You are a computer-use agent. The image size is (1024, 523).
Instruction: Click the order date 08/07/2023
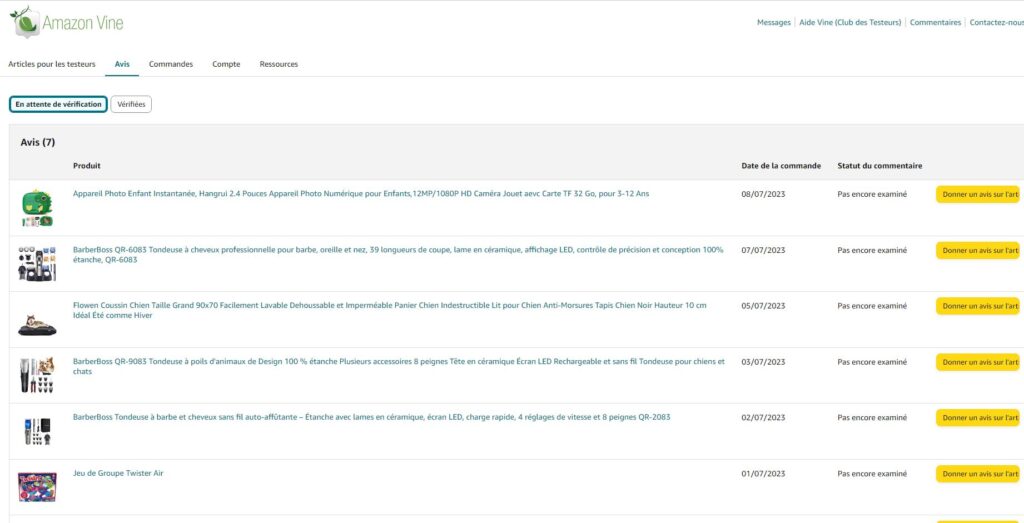point(763,195)
